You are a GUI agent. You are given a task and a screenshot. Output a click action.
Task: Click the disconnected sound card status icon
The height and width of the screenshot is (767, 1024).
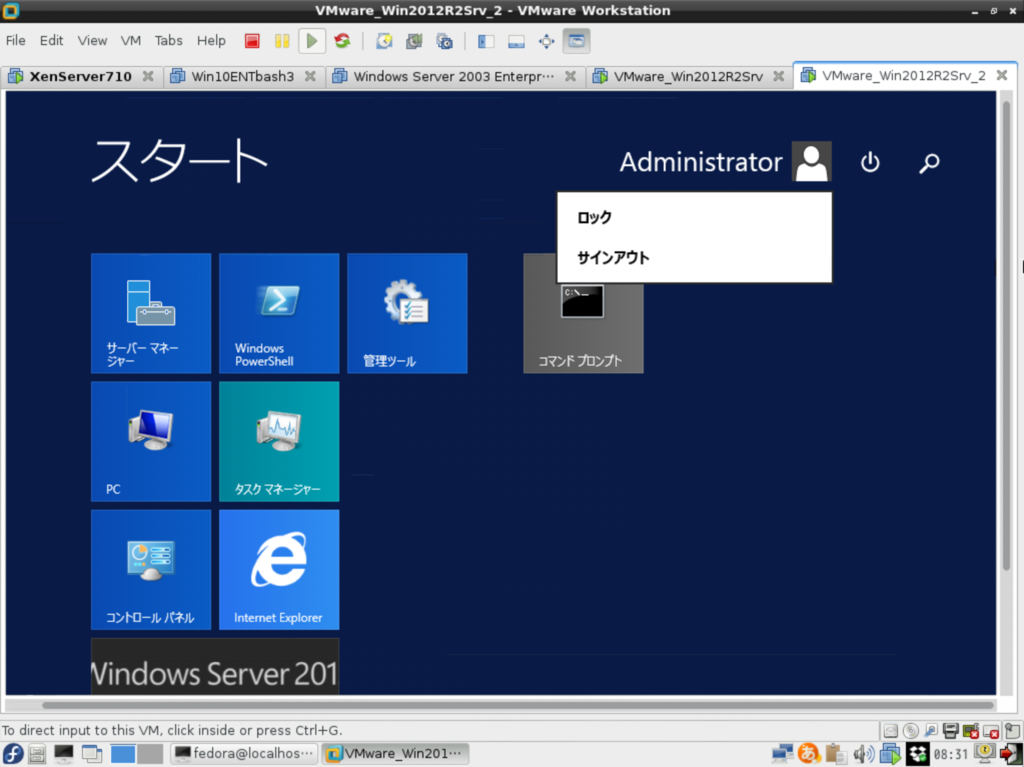point(971,730)
